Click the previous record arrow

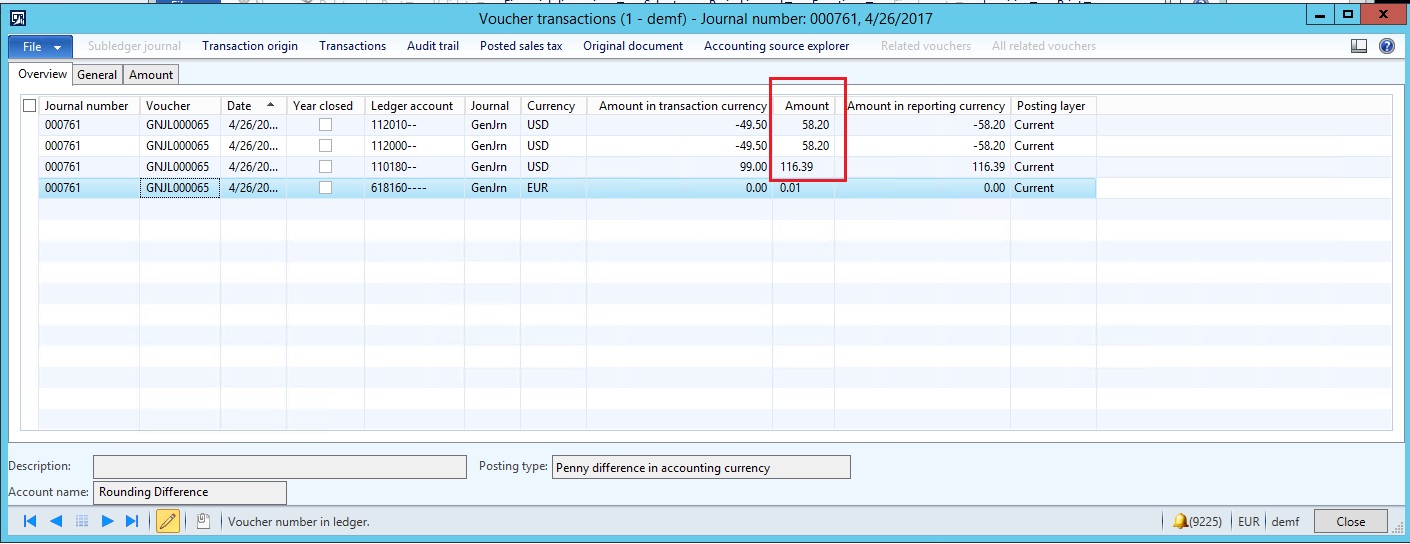tap(56, 521)
